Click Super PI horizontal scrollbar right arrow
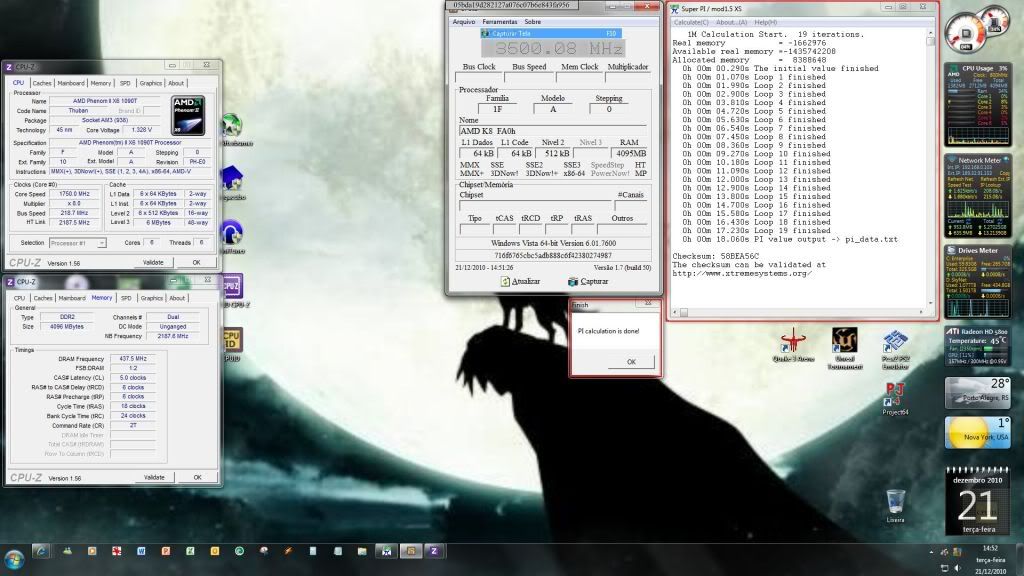The height and width of the screenshot is (576, 1024). (x=921, y=312)
